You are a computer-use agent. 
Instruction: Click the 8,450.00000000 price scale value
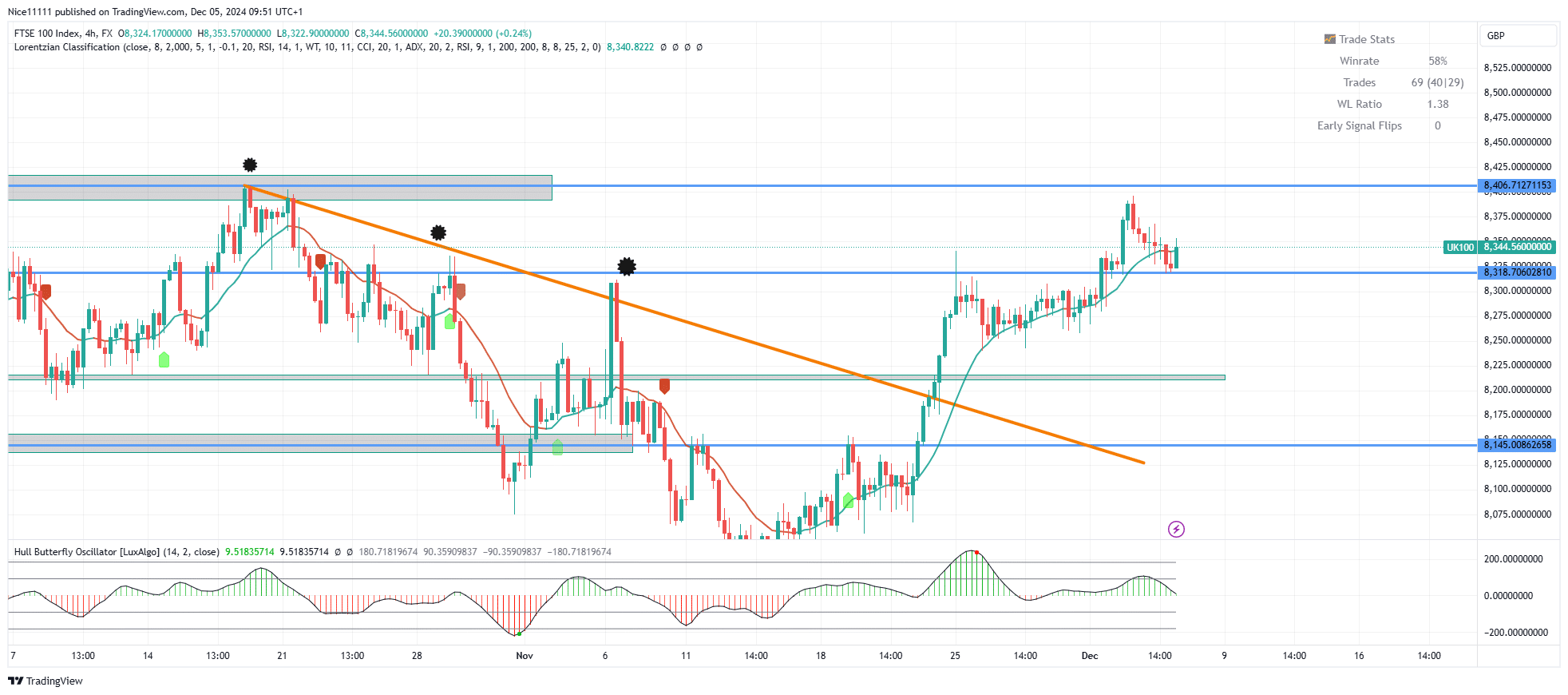click(x=1518, y=142)
